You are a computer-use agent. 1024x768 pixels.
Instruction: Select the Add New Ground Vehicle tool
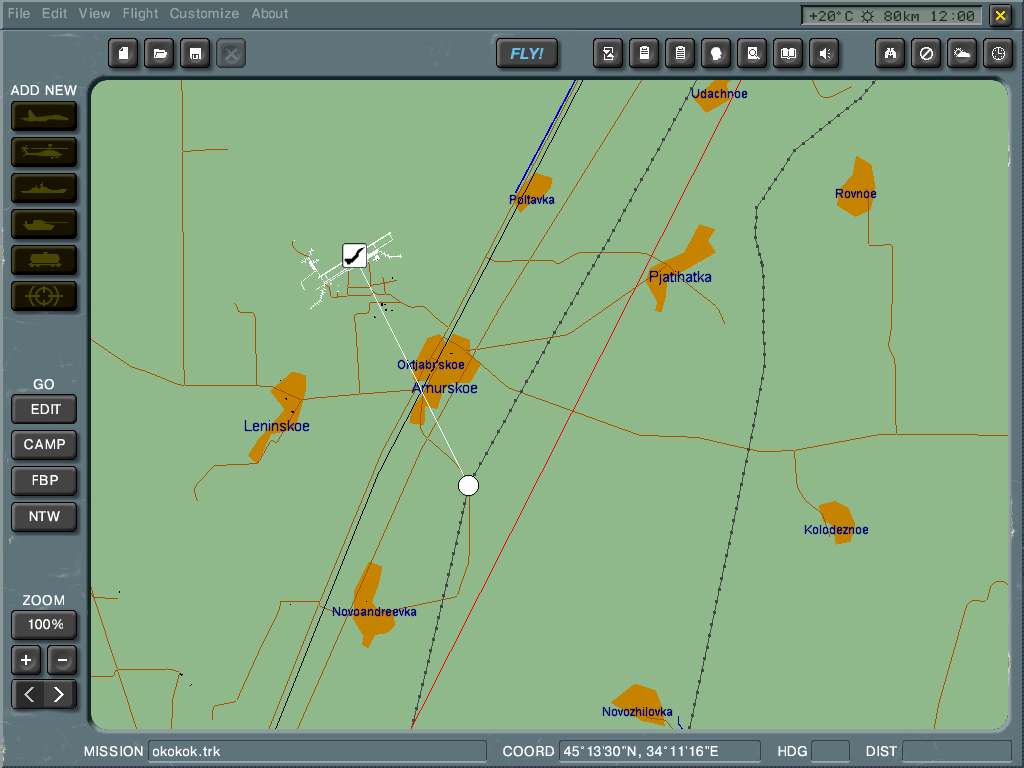tap(43, 224)
